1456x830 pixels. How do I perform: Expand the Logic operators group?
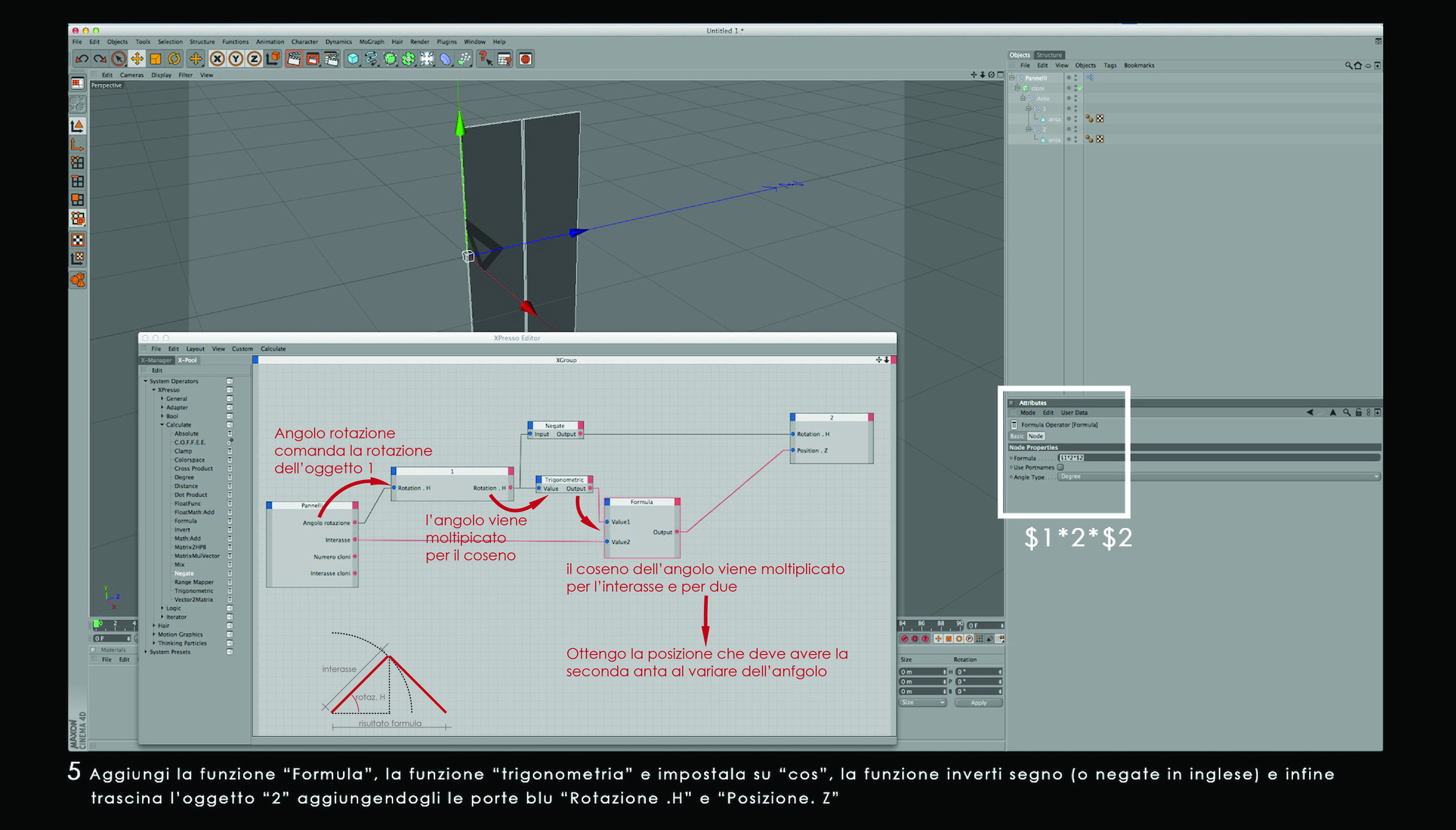[162, 608]
